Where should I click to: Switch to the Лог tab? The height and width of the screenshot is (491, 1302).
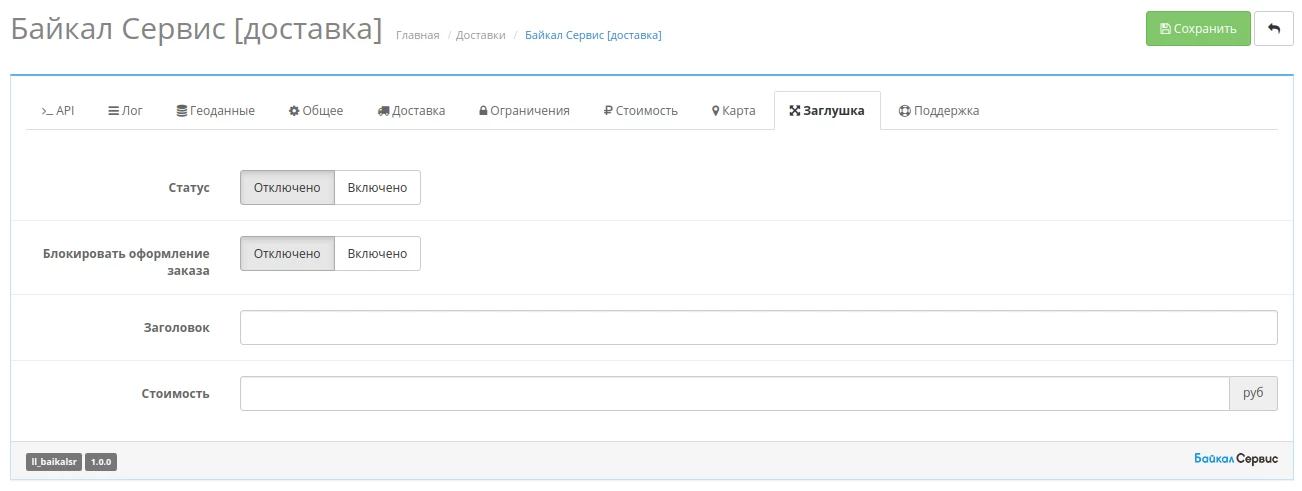coord(125,111)
